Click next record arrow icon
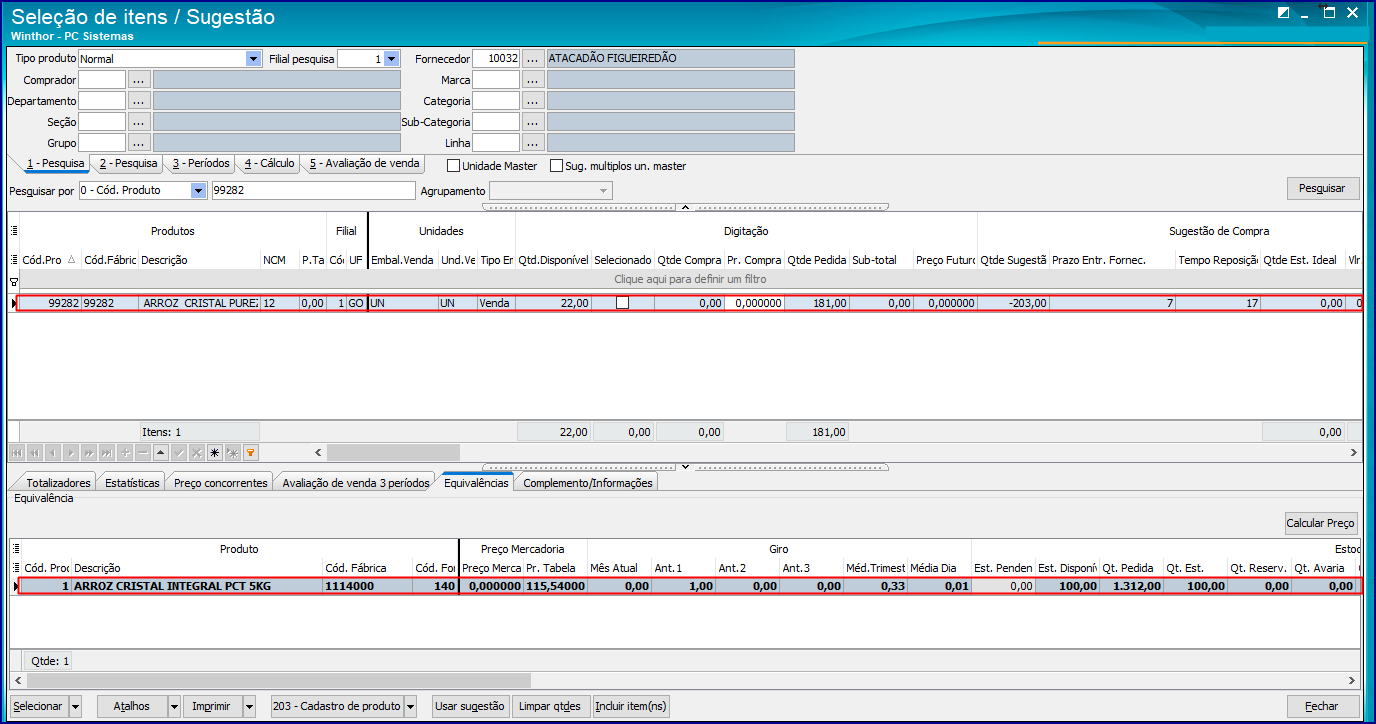The width and height of the screenshot is (1376, 724). coord(71,453)
